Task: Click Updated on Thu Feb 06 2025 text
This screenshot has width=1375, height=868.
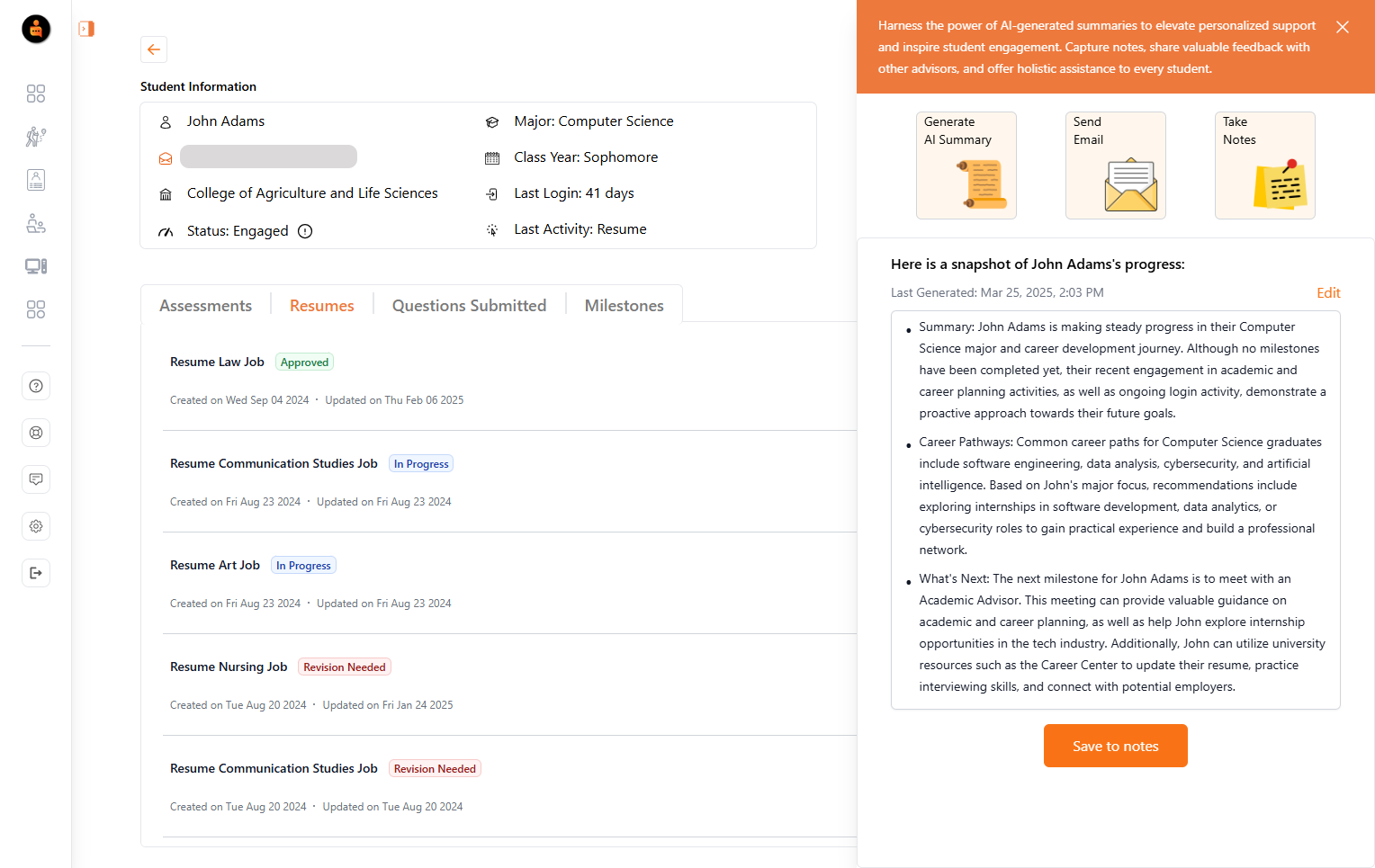Action: (394, 400)
